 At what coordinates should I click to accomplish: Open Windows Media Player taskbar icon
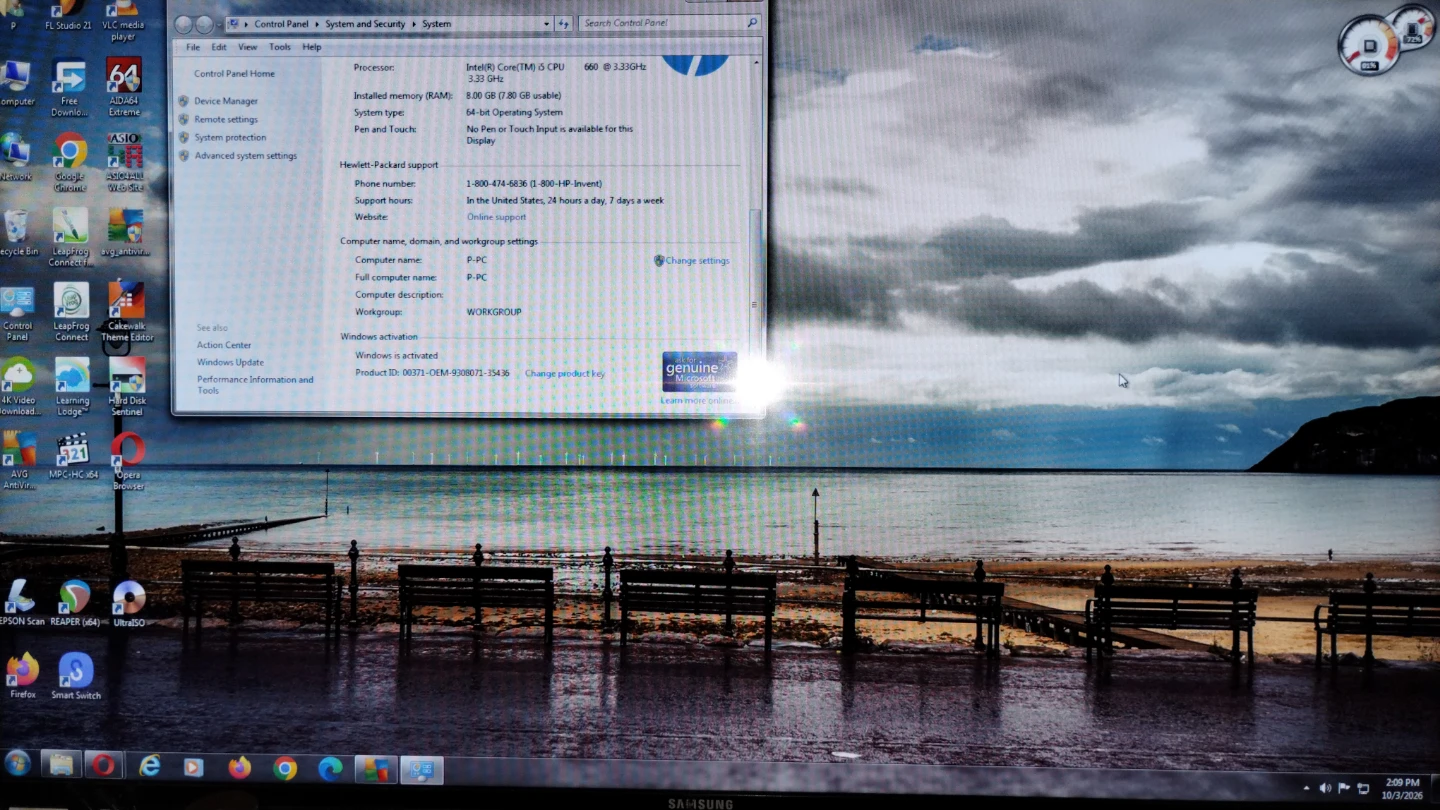coord(194,767)
